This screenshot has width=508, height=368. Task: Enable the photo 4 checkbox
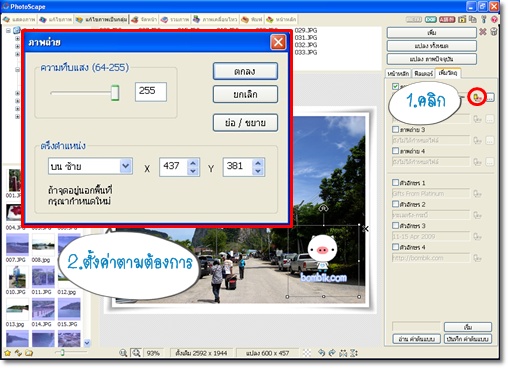(395, 151)
